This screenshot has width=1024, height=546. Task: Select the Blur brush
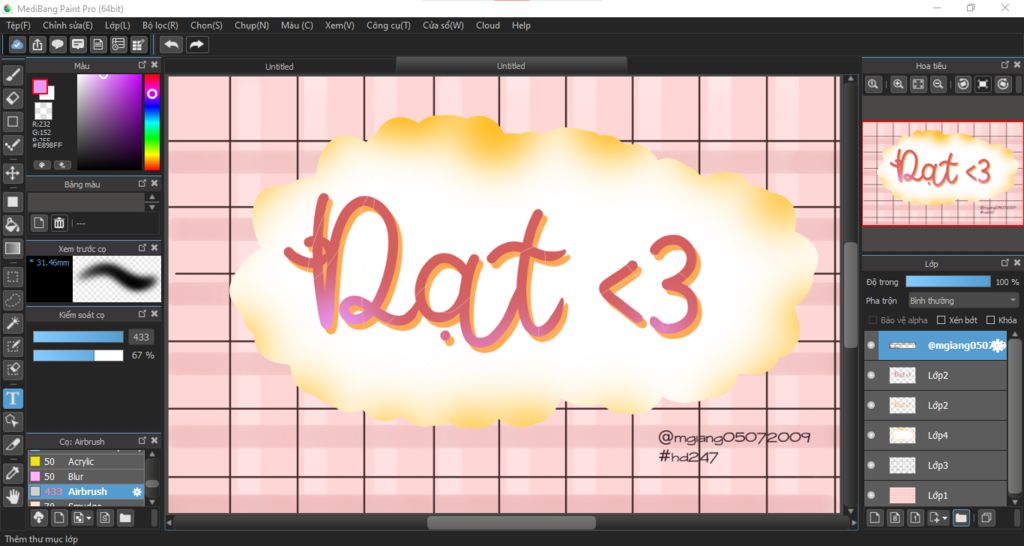coord(86,477)
